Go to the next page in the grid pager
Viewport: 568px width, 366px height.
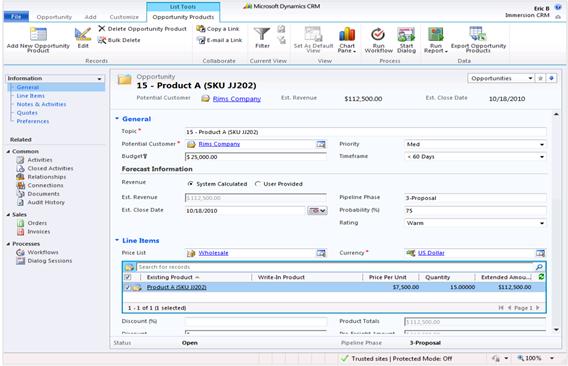coord(538,308)
